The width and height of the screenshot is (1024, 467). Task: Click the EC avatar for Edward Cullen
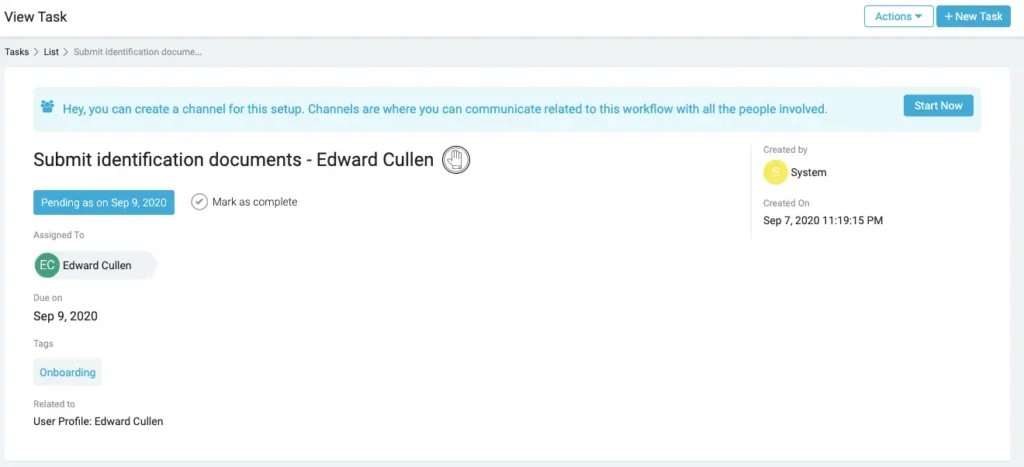[47, 265]
